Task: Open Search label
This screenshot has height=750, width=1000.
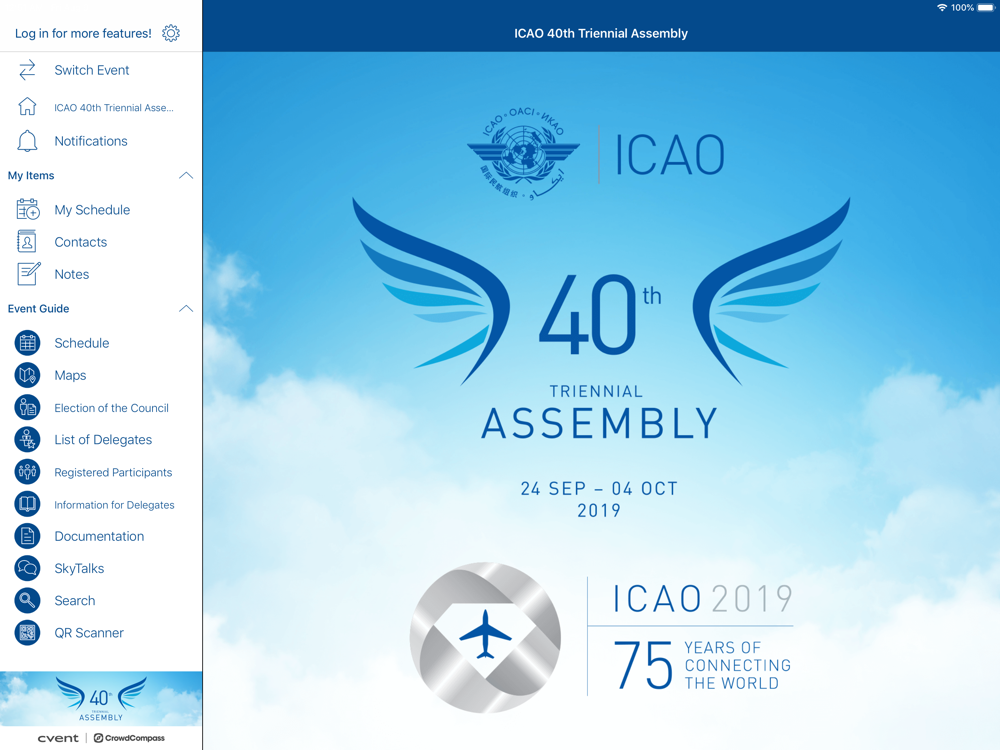Action: tap(75, 601)
